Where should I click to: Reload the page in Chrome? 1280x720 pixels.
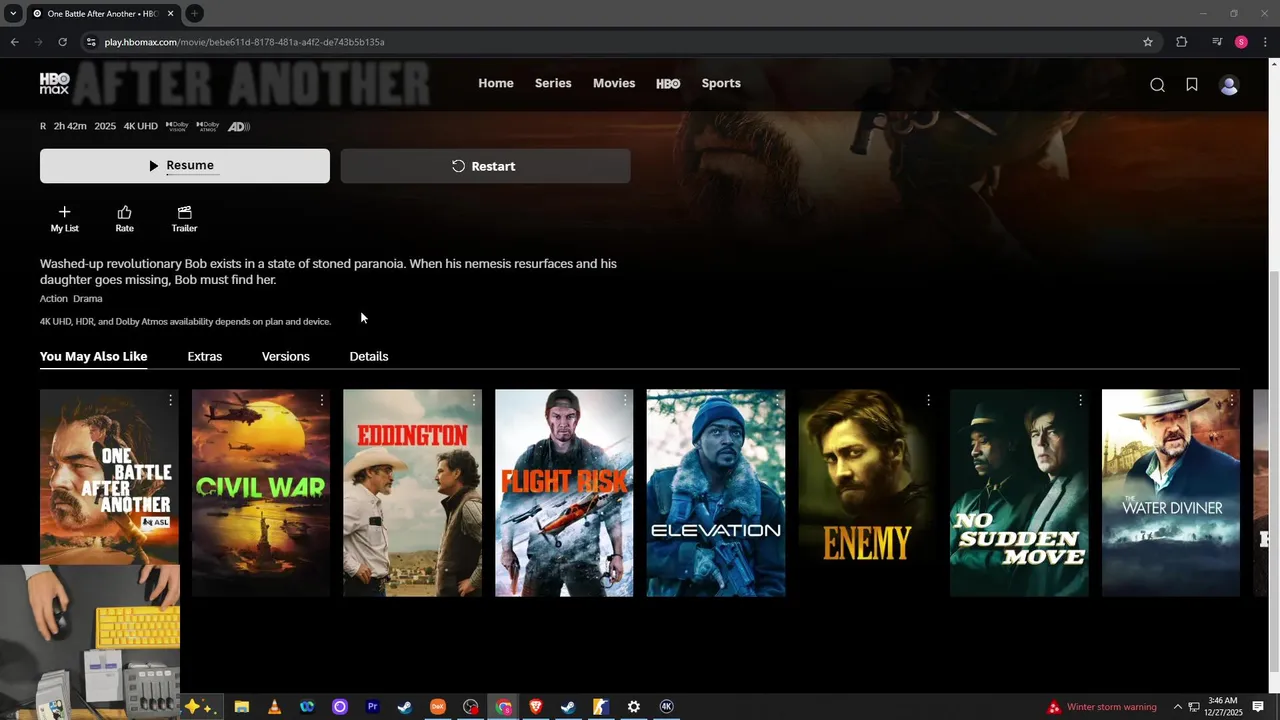pyautogui.click(x=62, y=42)
